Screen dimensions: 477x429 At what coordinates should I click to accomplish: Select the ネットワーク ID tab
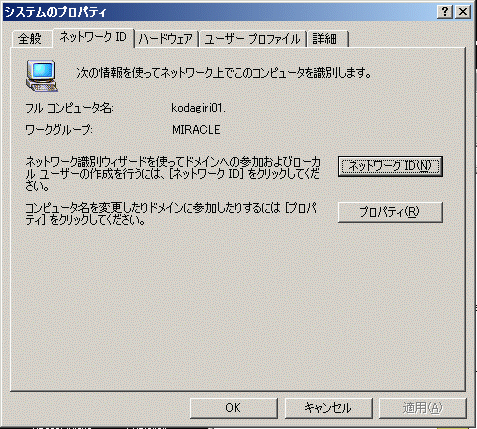pos(93,37)
